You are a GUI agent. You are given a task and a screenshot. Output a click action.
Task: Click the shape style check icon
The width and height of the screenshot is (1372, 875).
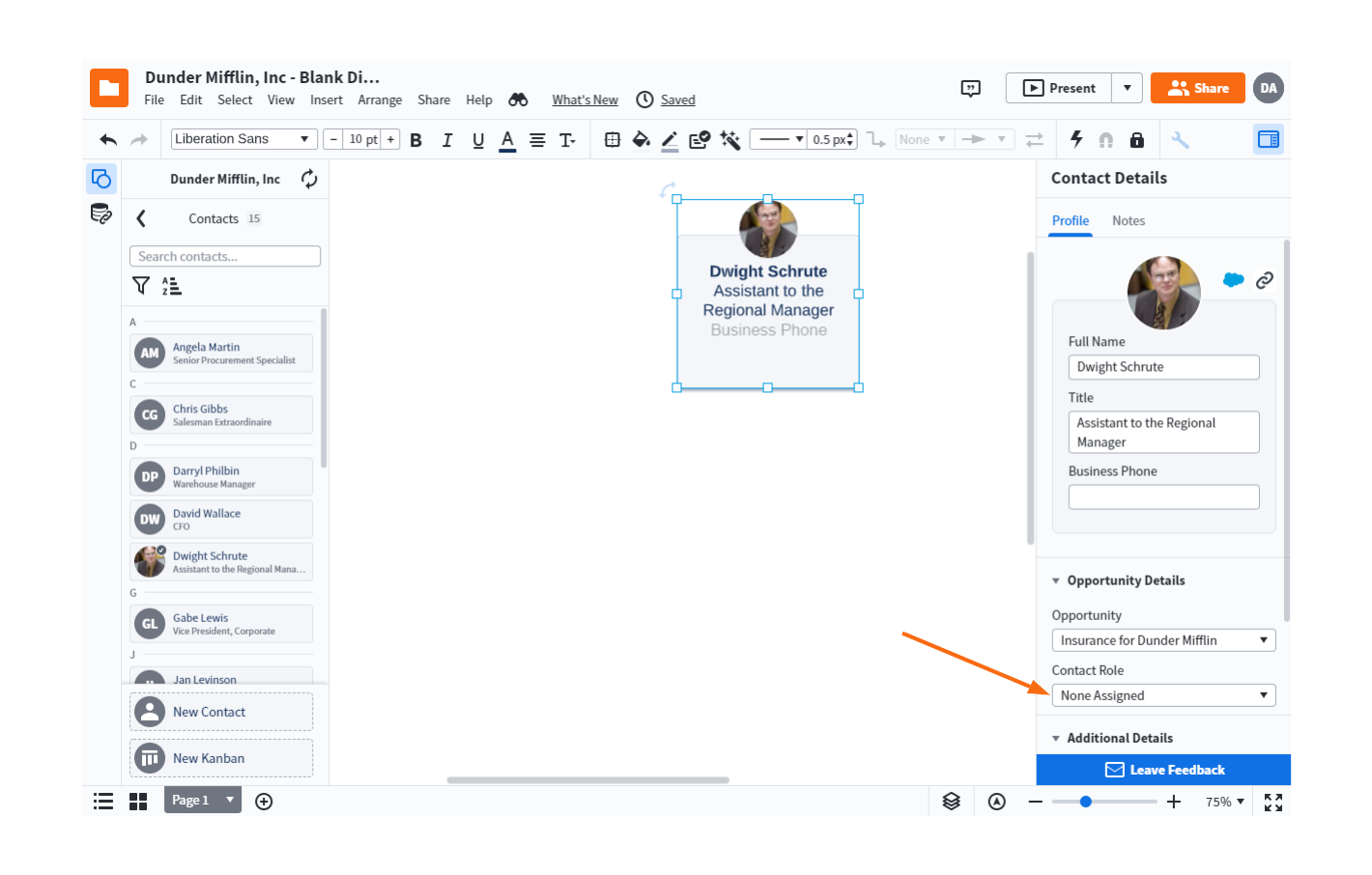700,140
